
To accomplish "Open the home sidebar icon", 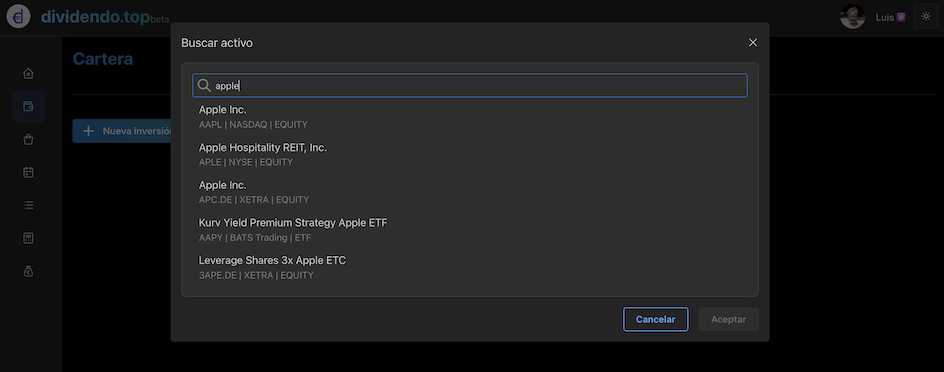I will coord(28,73).
